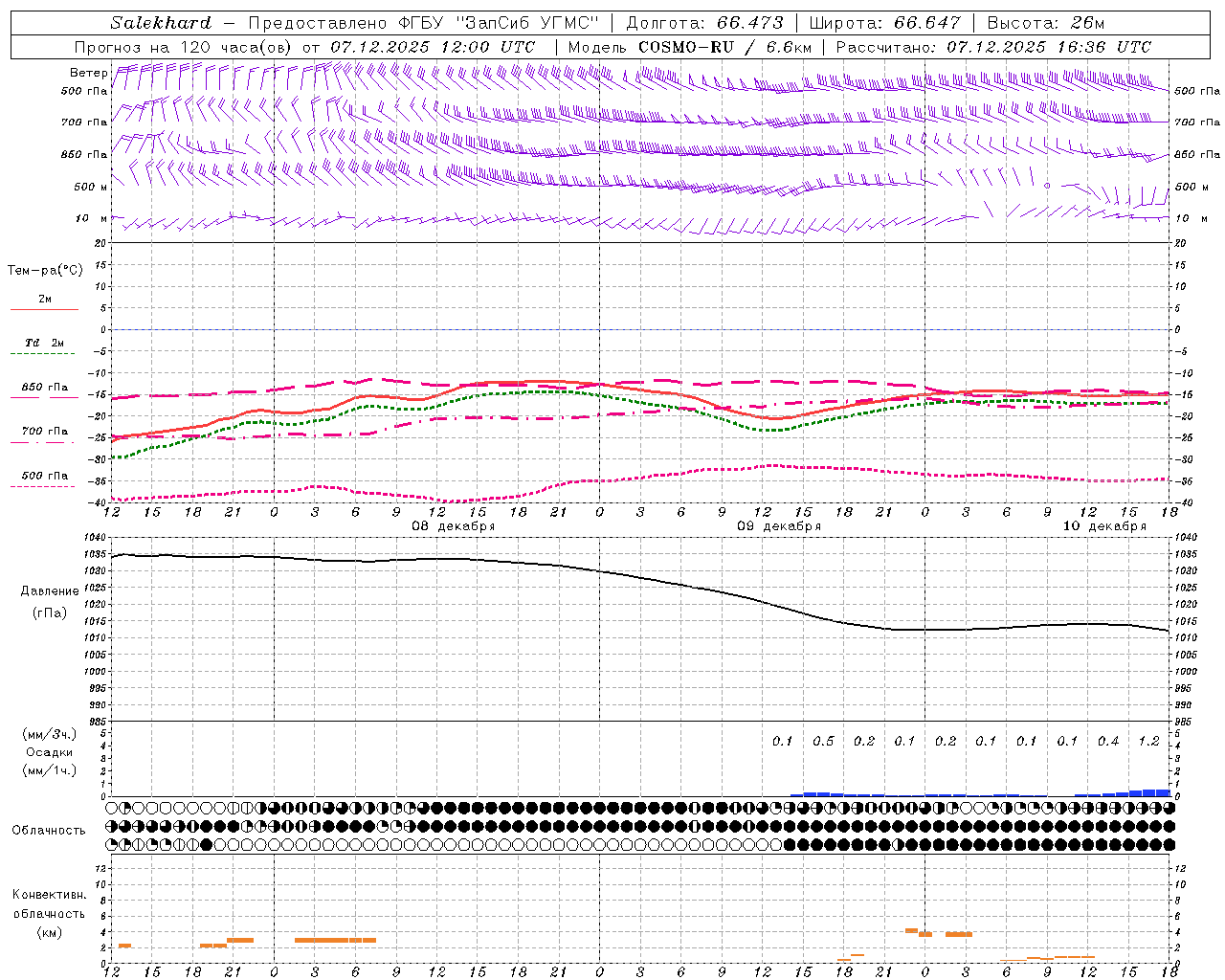Select the 'Прогноз на 120 часа(ов)' forecast line
This screenshot has height=980, width=1225.
[x=183, y=47]
